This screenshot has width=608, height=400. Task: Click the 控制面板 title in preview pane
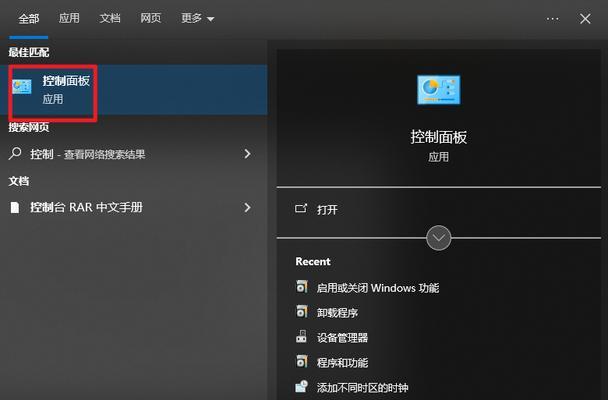tap(439, 137)
